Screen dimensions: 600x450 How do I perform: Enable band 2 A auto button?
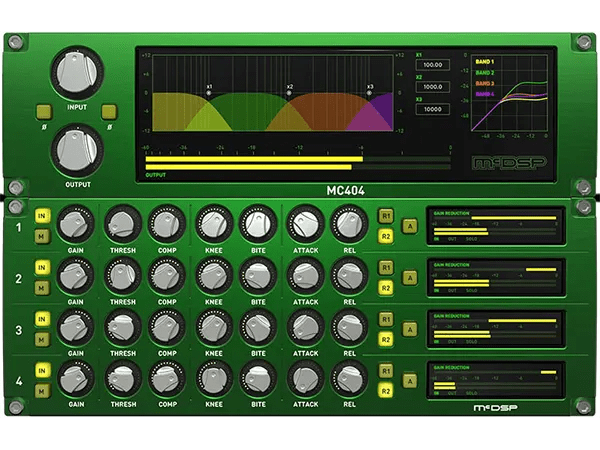coord(410,278)
